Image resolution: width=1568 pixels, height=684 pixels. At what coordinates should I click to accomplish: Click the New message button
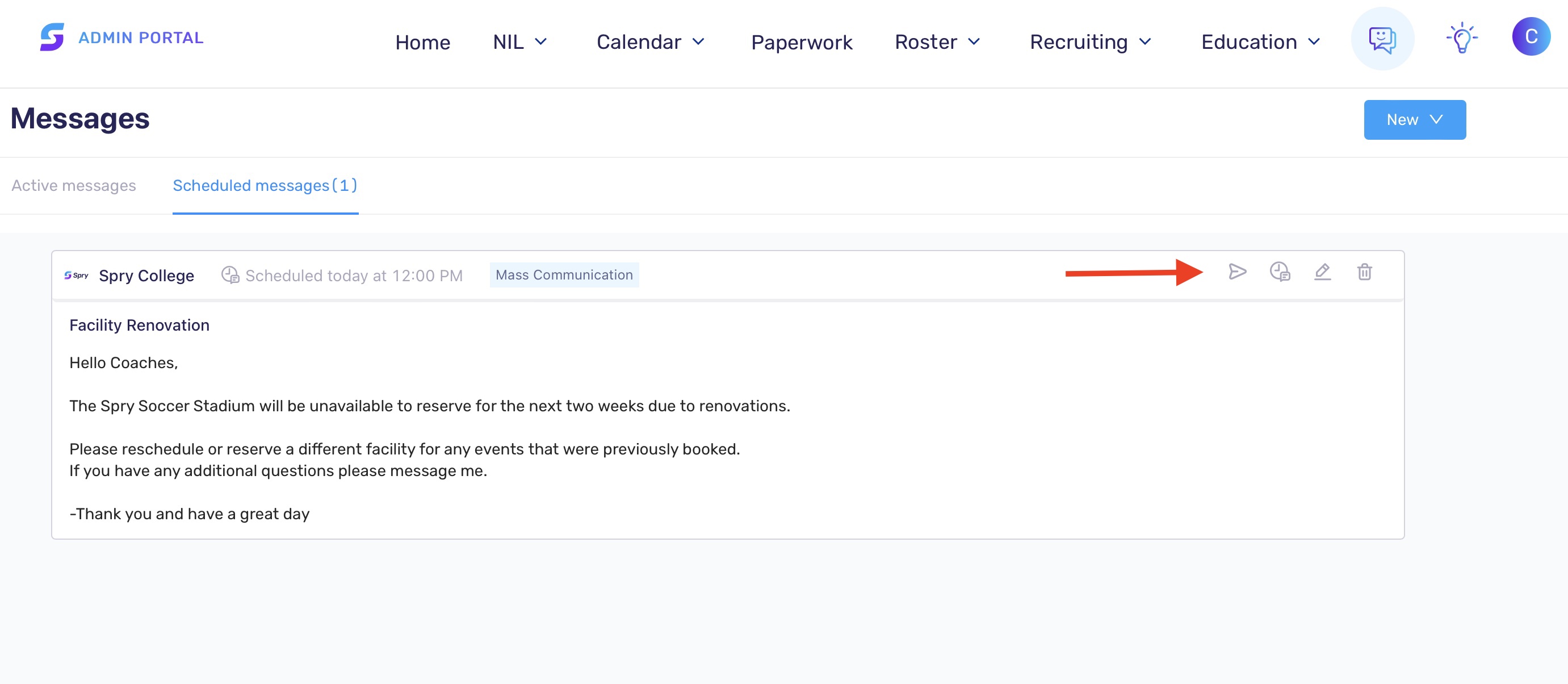(1414, 120)
